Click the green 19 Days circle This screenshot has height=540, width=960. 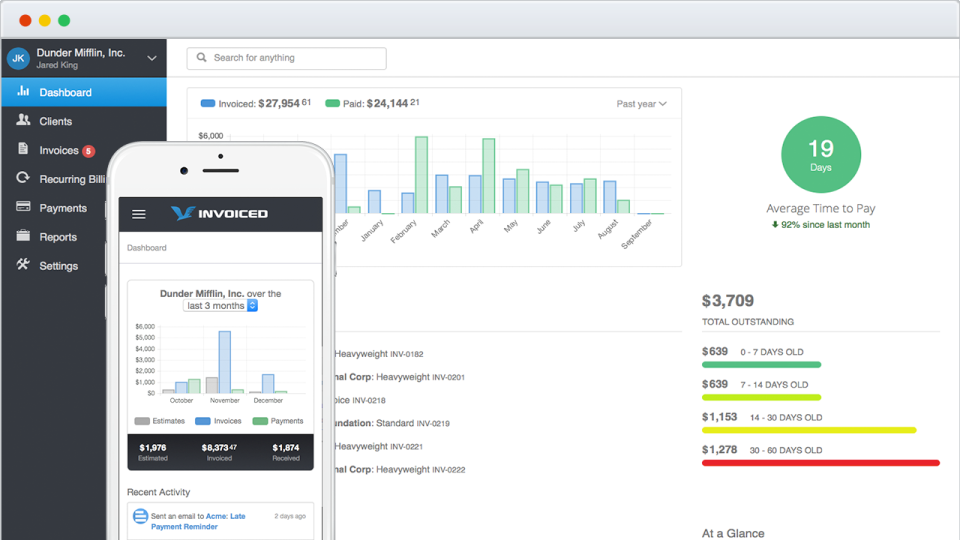pyautogui.click(x=820, y=154)
